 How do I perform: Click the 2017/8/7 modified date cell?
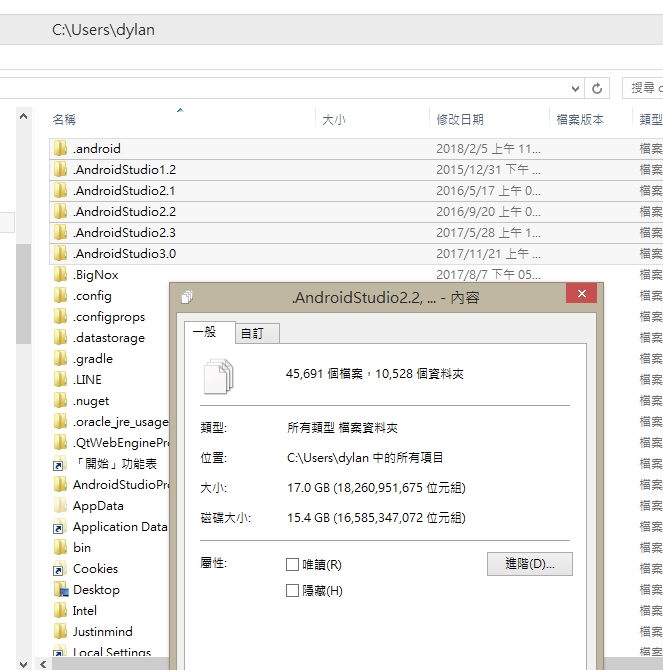[x=488, y=274]
